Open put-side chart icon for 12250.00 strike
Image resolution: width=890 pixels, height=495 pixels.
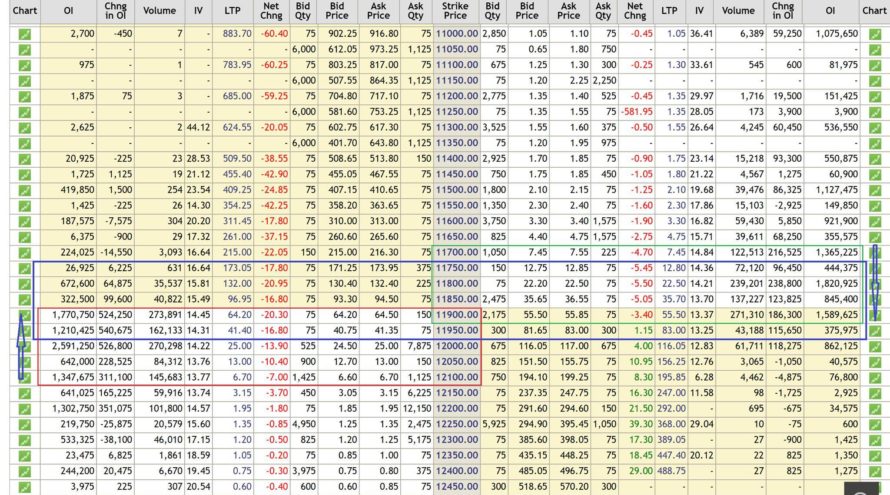point(875,424)
